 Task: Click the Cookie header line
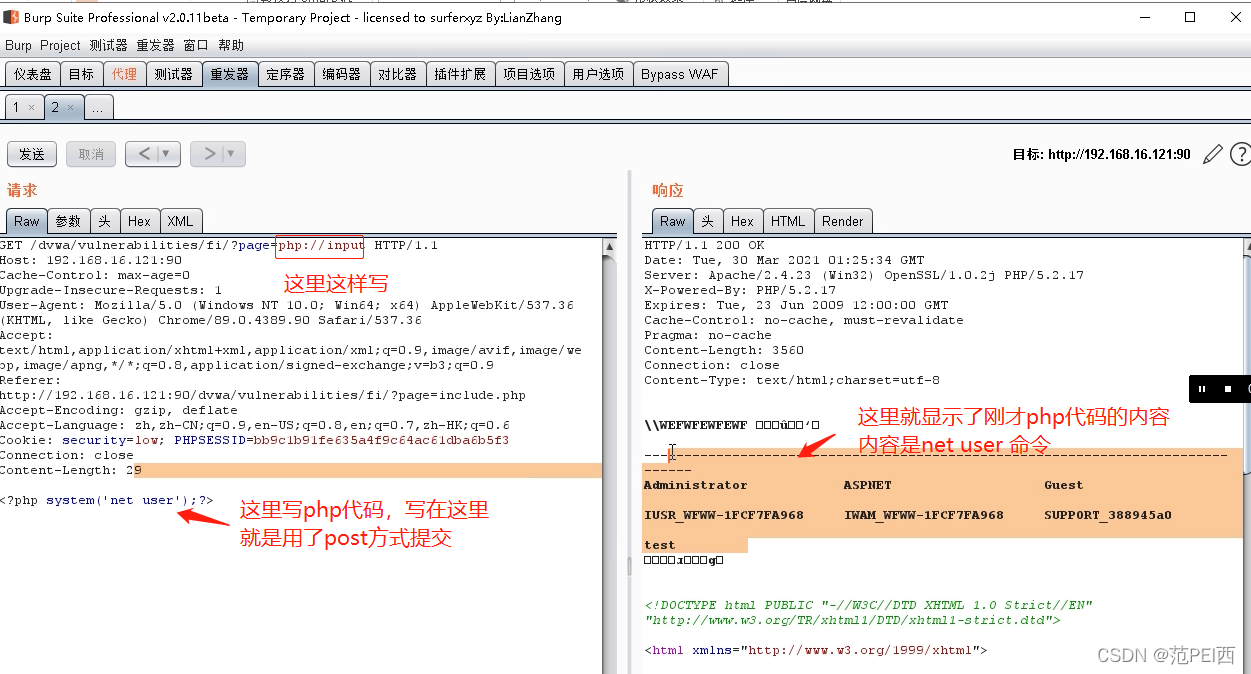pos(255,440)
